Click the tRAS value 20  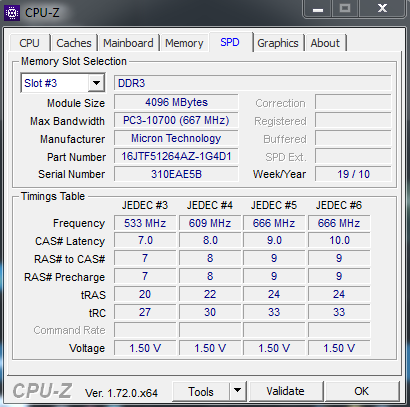[145, 294]
